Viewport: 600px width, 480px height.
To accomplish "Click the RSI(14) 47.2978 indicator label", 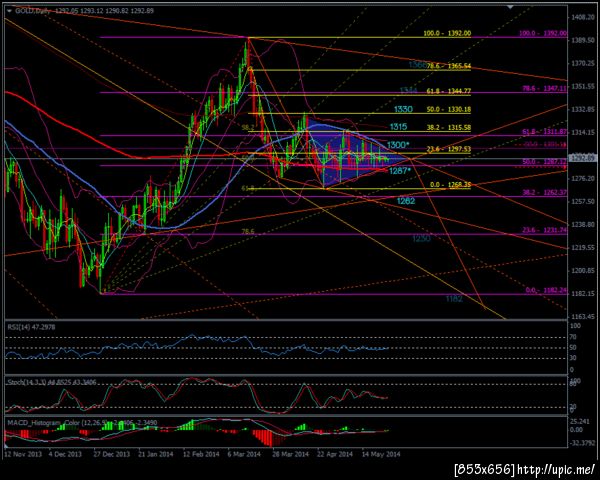I will (x=31, y=327).
